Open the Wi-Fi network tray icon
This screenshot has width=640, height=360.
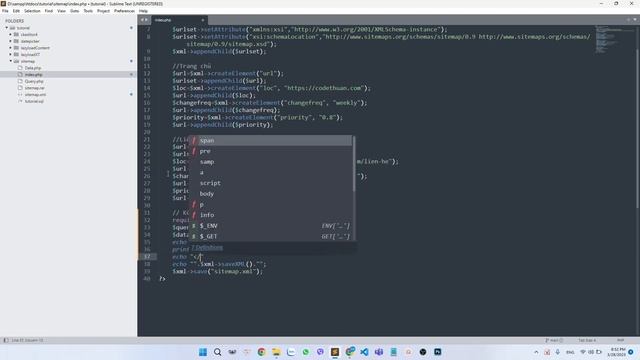coord(583,352)
